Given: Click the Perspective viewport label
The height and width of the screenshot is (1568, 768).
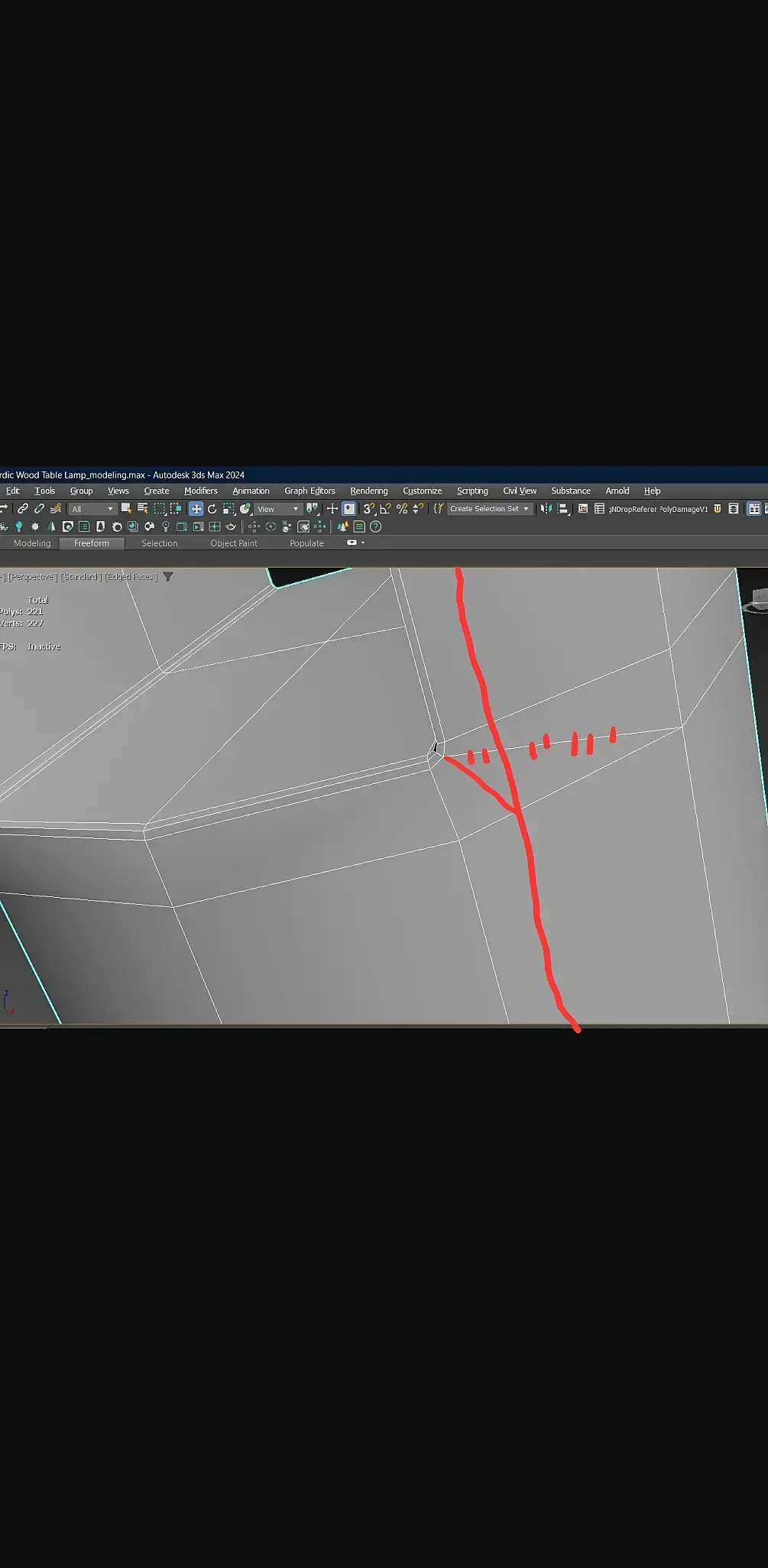Looking at the screenshot, I should 32,577.
